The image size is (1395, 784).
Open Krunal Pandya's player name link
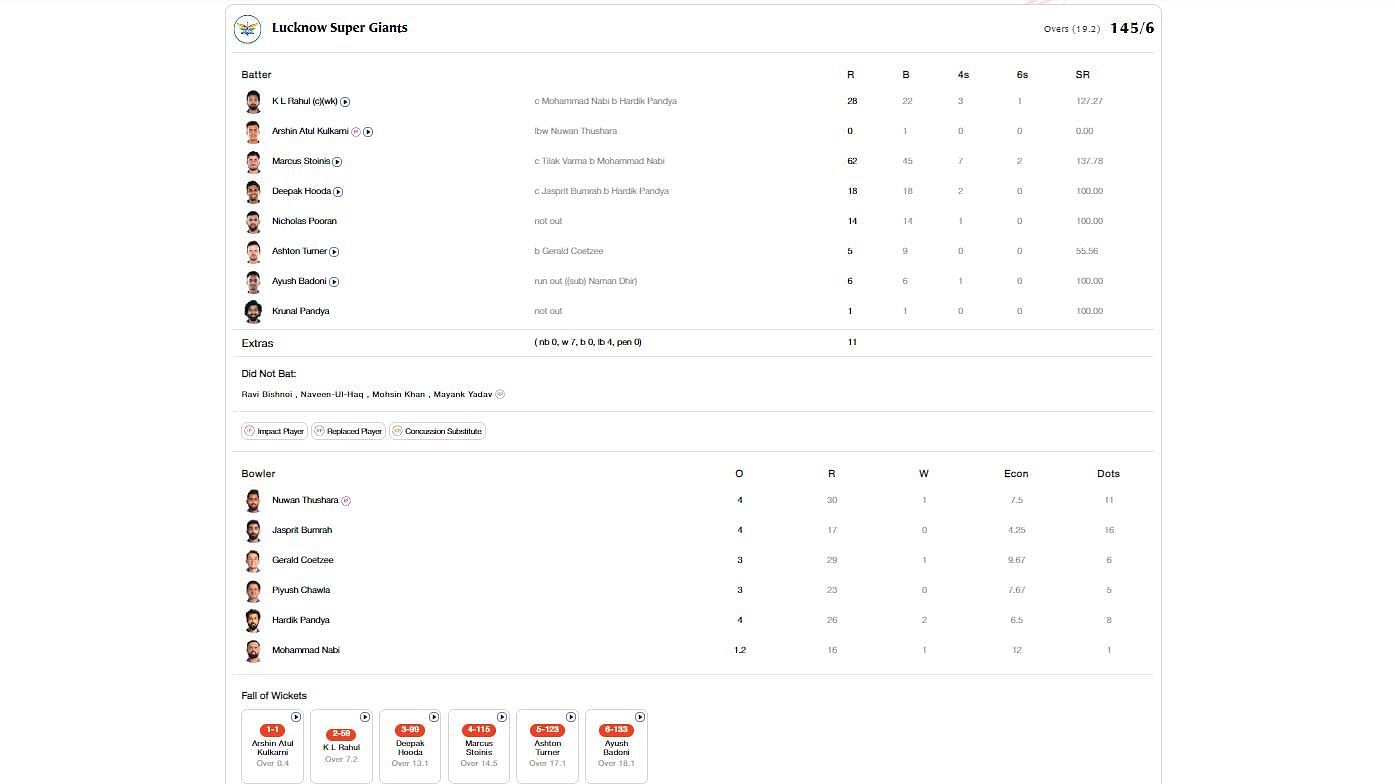click(300, 311)
